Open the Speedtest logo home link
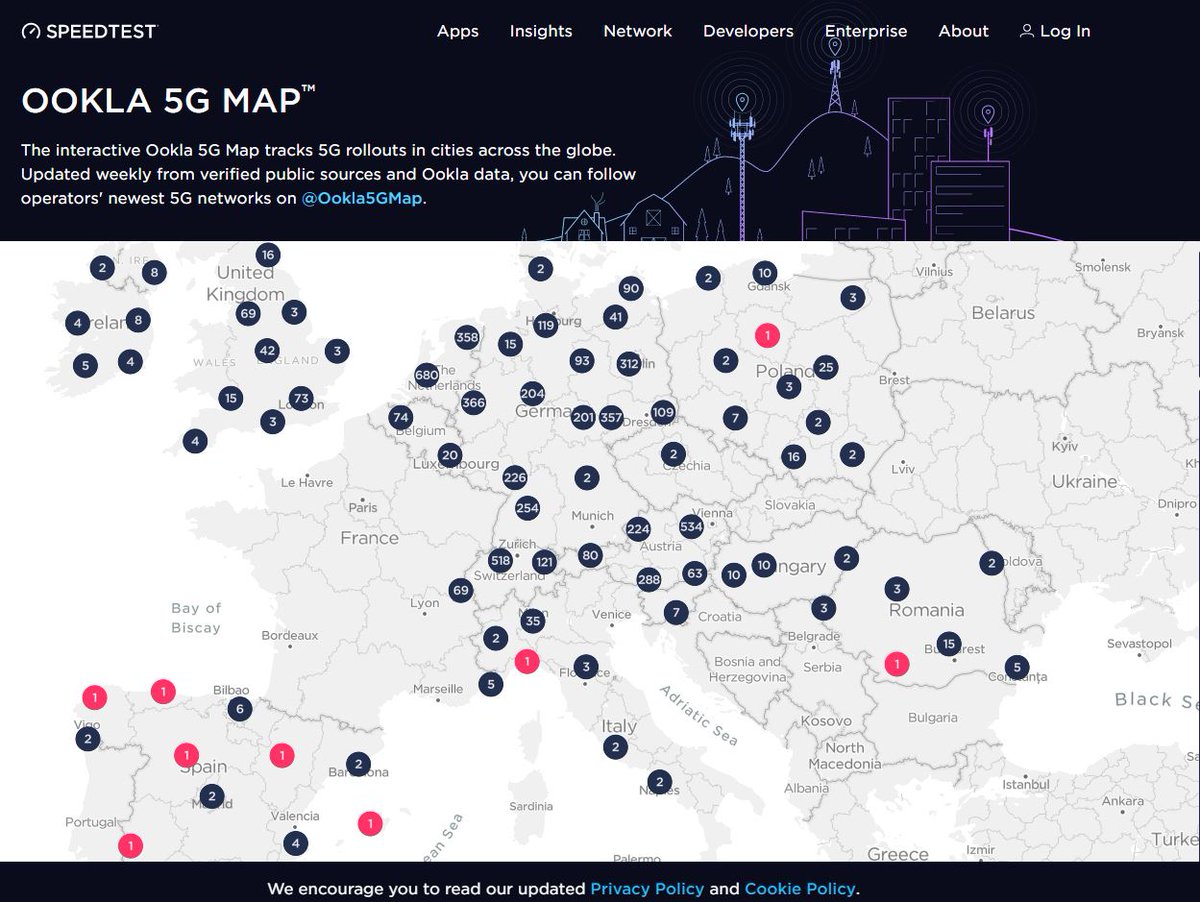1200x902 pixels. coord(89,31)
